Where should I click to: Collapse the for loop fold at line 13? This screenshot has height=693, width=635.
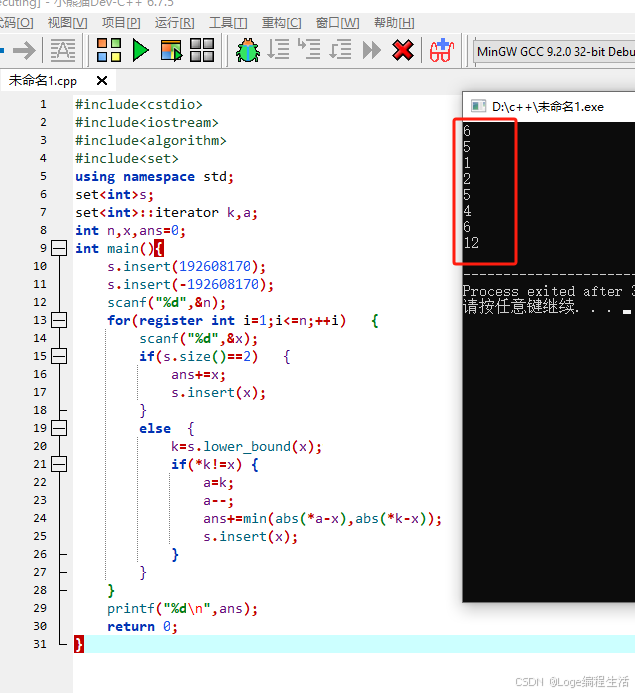click(x=59, y=320)
